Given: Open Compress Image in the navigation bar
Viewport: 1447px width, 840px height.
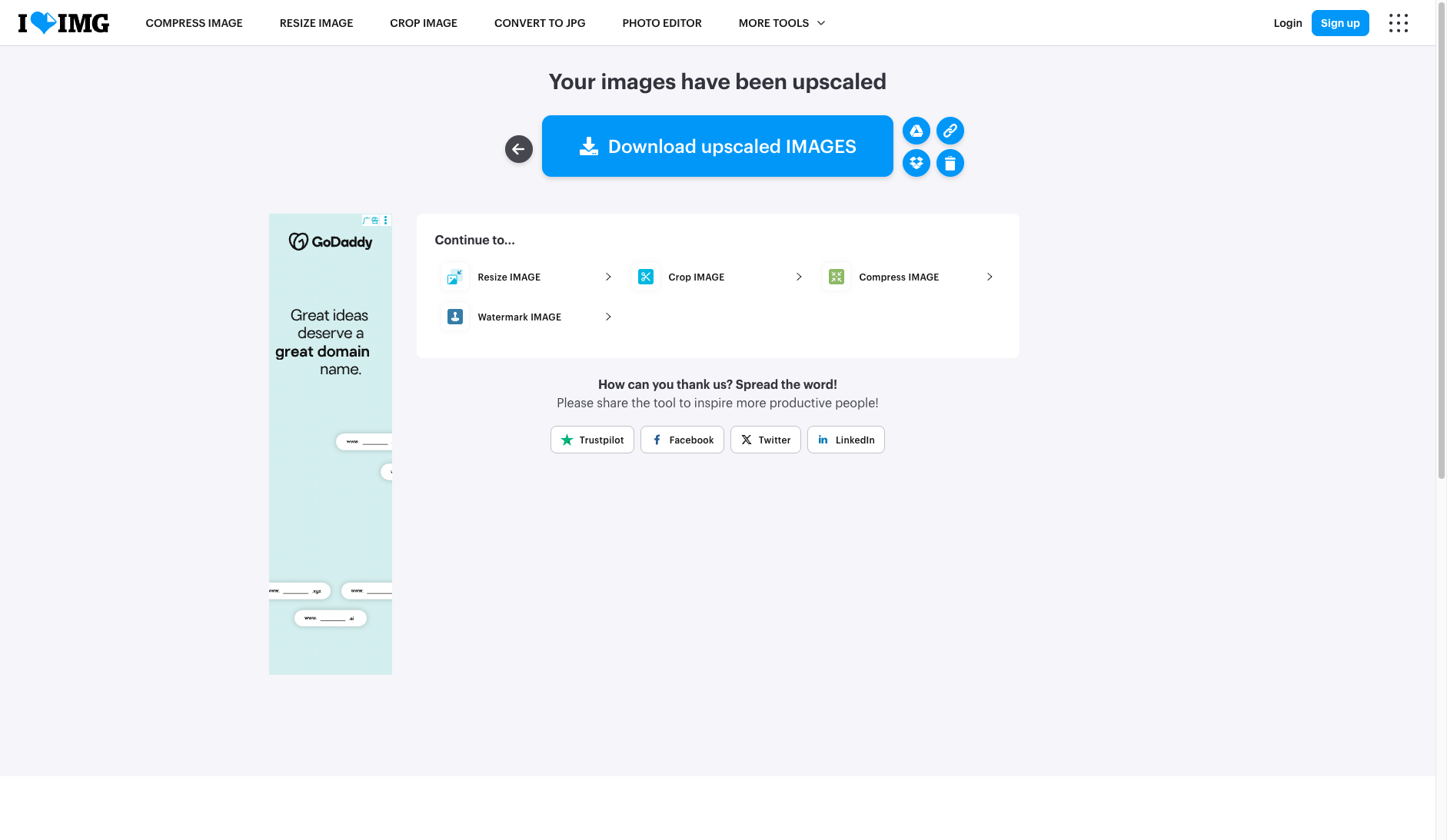Looking at the screenshot, I should [194, 23].
